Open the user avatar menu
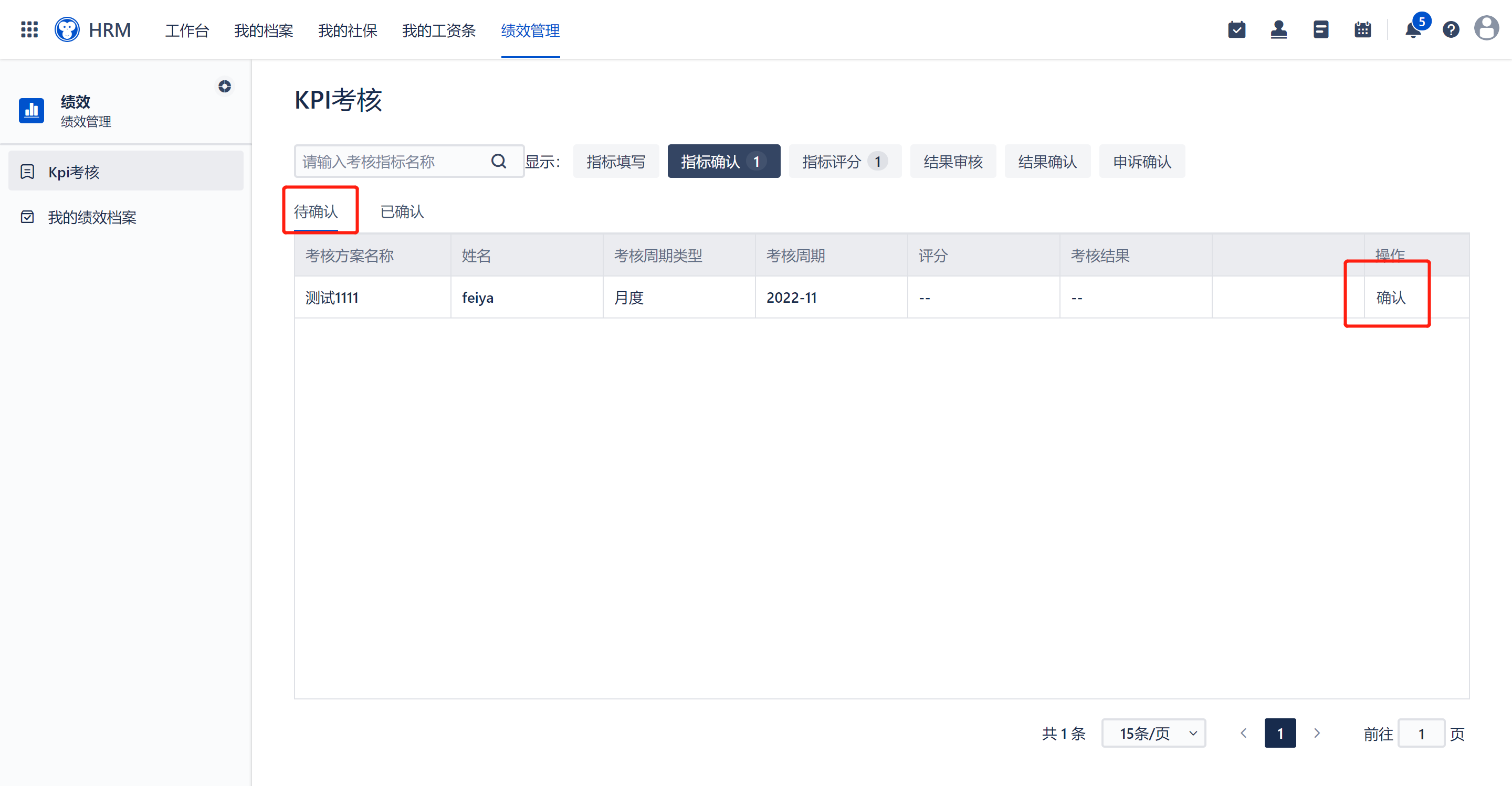The image size is (1512, 786). click(1486, 28)
